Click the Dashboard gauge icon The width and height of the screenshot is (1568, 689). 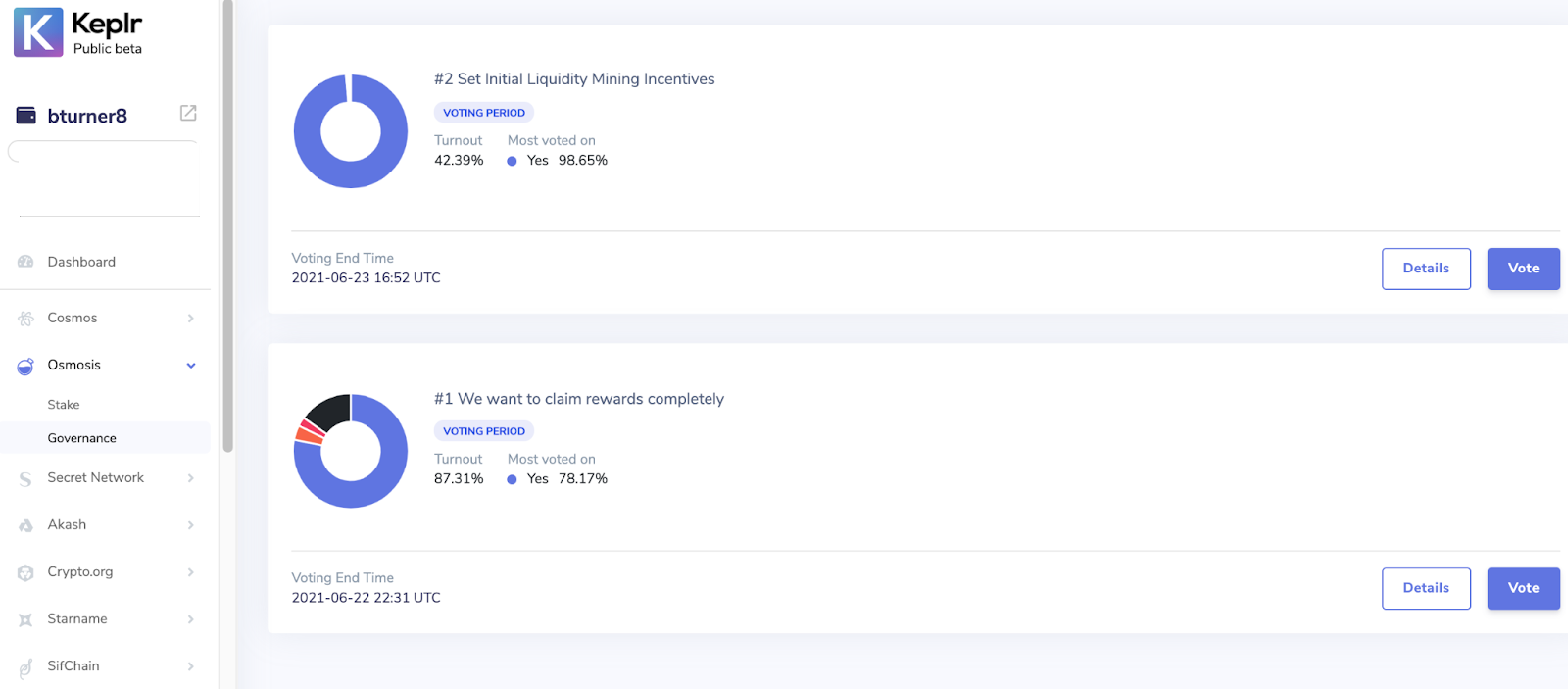(26, 262)
